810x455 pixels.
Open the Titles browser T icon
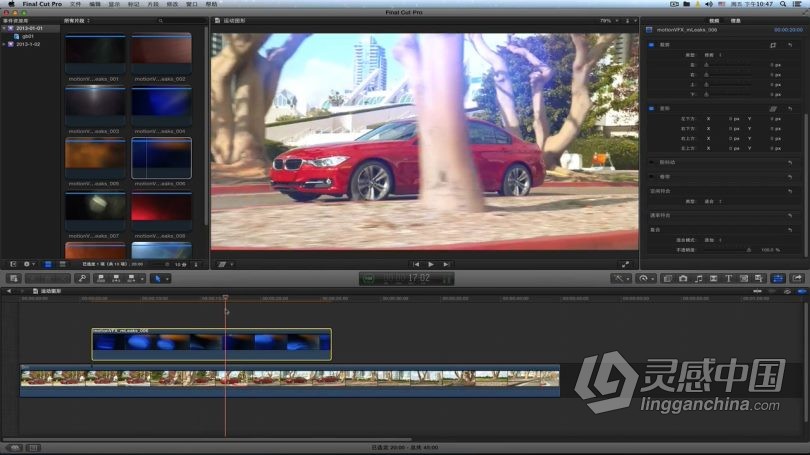728,278
